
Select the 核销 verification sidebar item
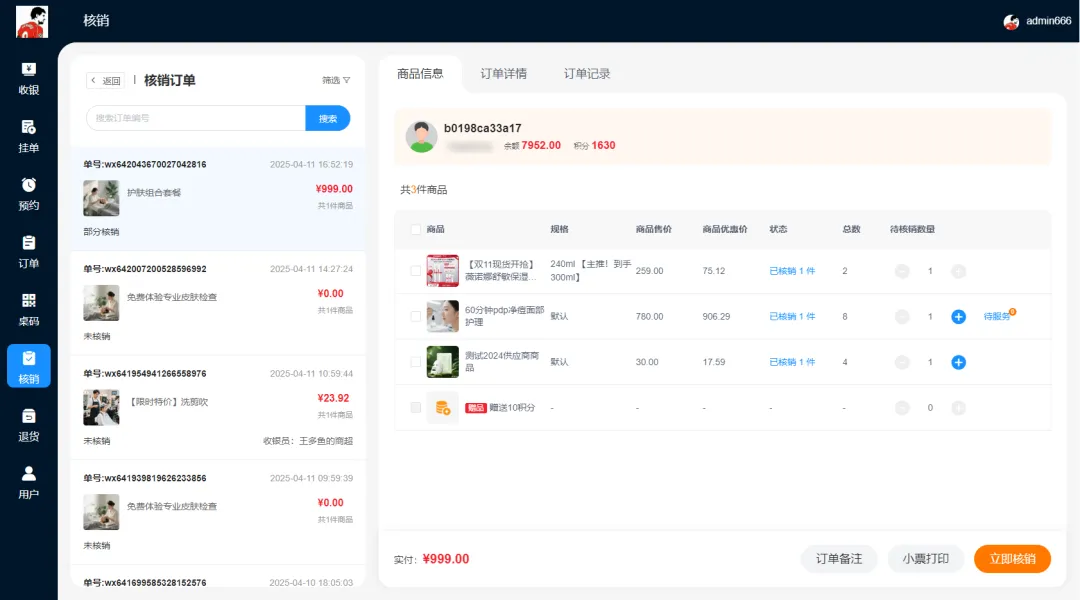[28, 366]
